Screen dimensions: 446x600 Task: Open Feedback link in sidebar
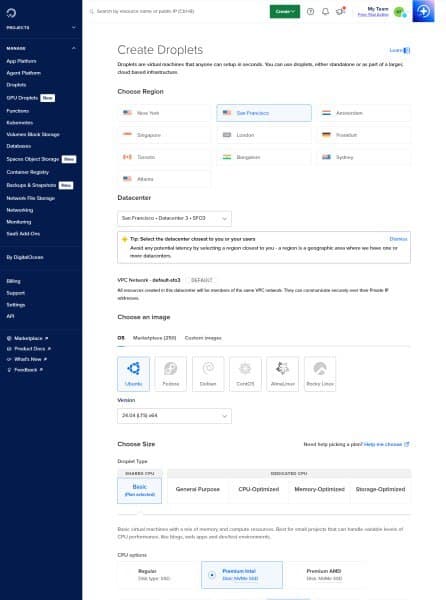(x=25, y=370)
